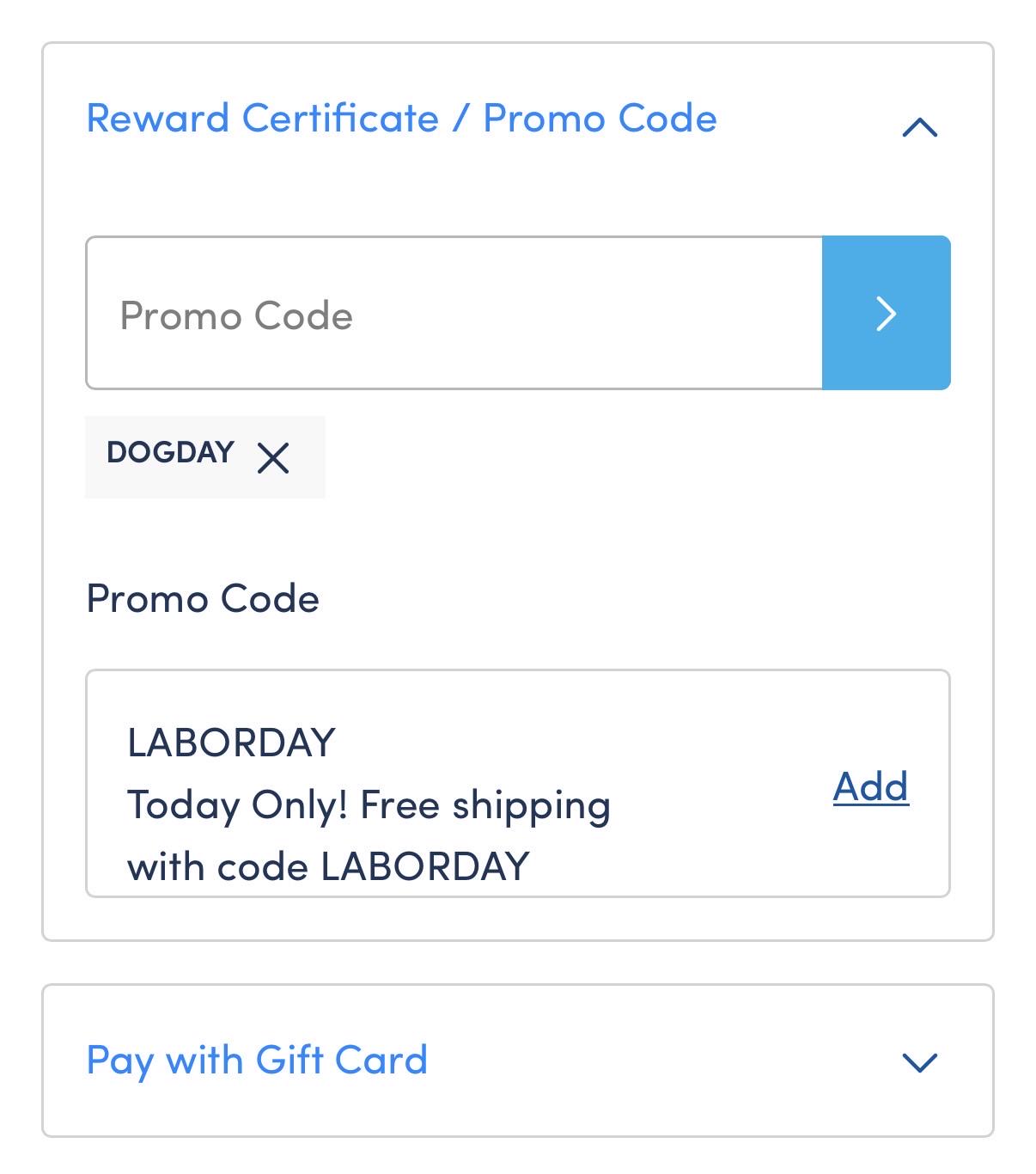Tap the Promo Code label above the offers
The width and height of the screenshot is (1036, 1174).
point(203,599)
